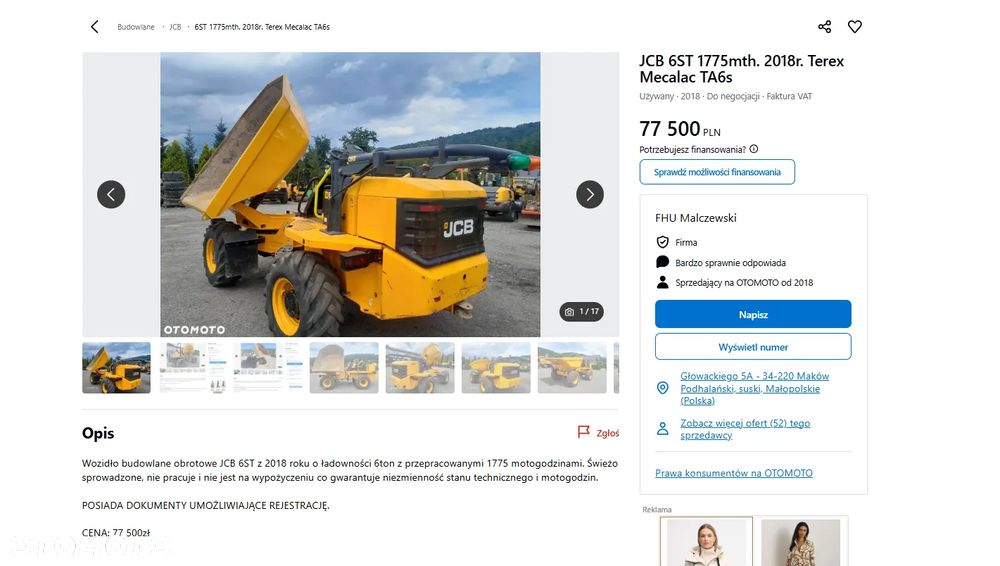This screenshot has height=566, width=1000.
Task: Go back using the left arrow icon
Action: pyautogui.click(x=94, y=27)
